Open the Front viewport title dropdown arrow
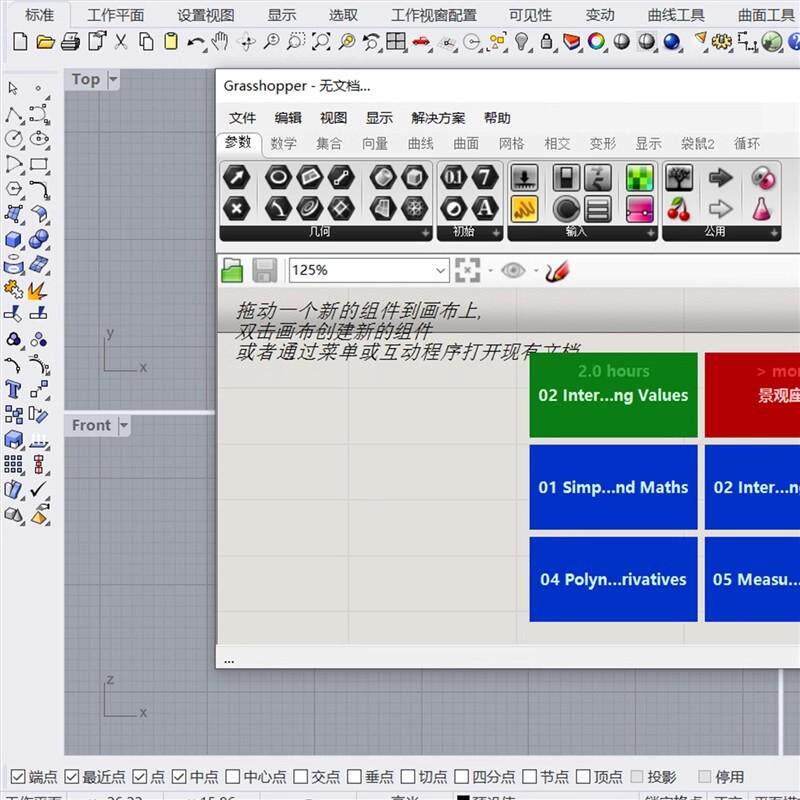The width and height of the screenshot is (800, 800). tap(123, 425)
